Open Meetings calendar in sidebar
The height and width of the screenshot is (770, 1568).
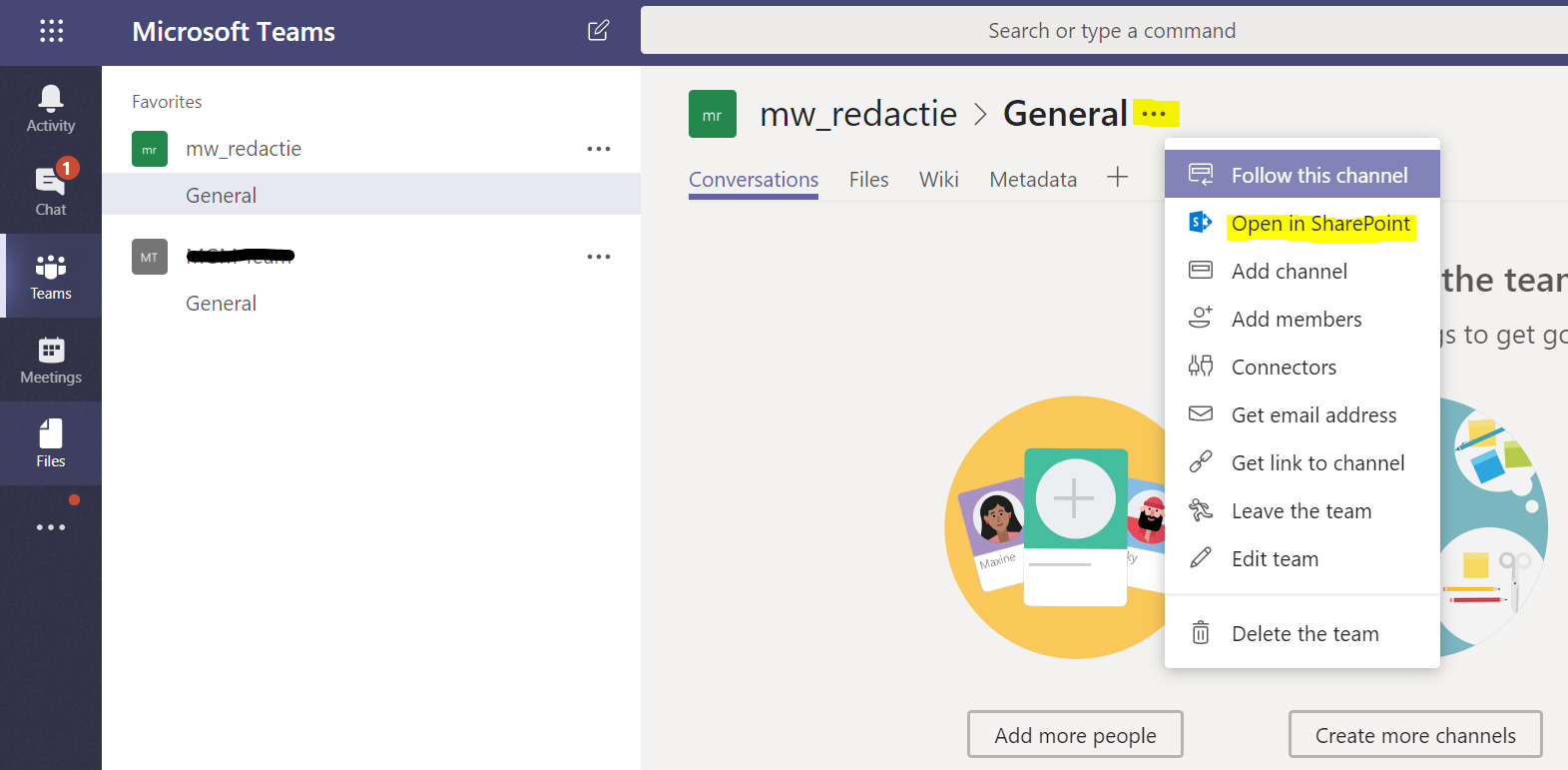point(51,361)
